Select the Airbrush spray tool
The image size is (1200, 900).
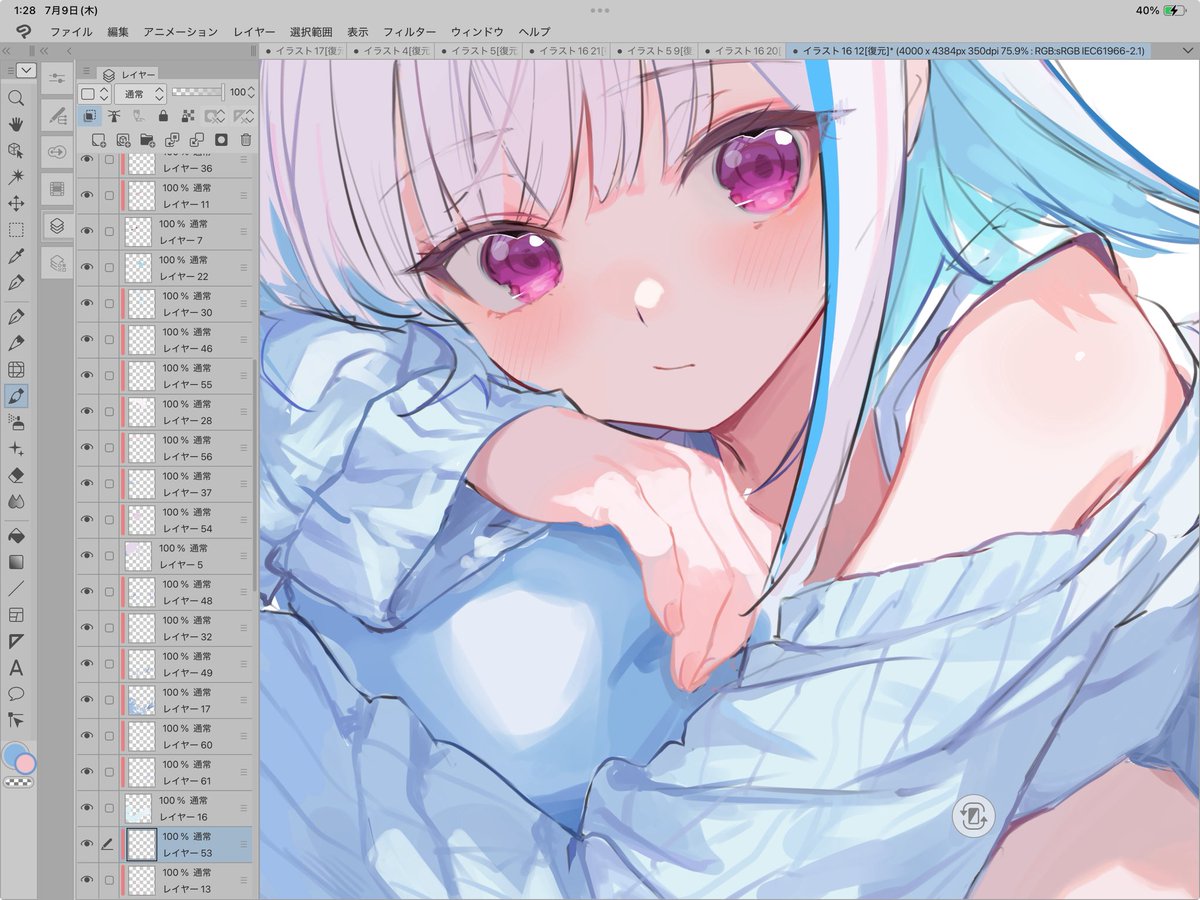[16, 423]
